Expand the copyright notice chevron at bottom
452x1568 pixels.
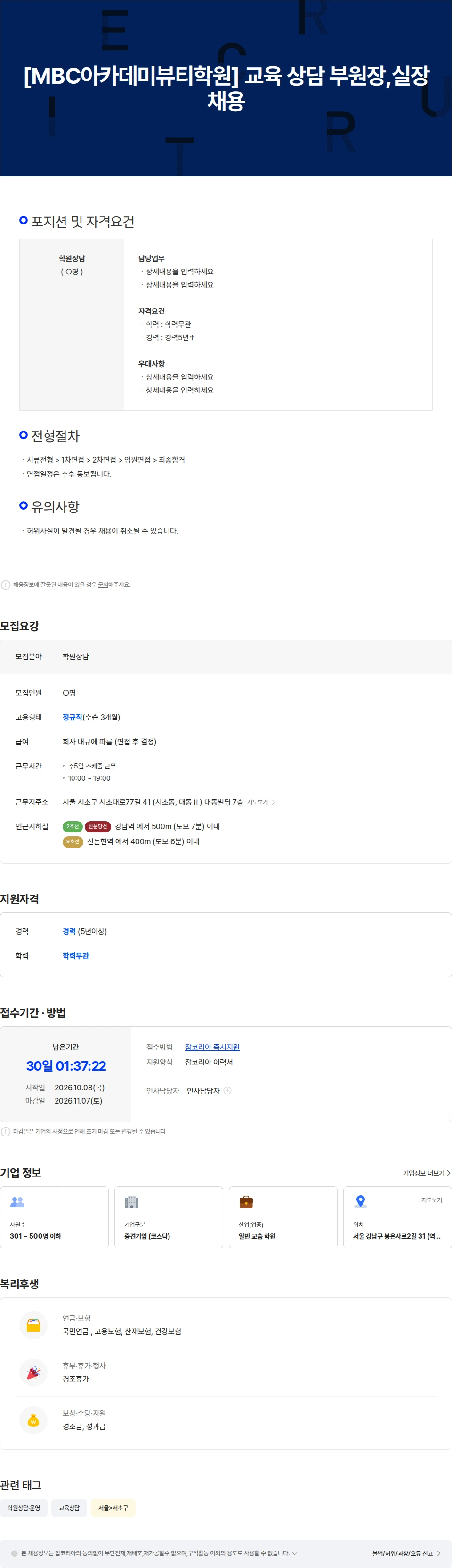click(x=295, y=1553)
